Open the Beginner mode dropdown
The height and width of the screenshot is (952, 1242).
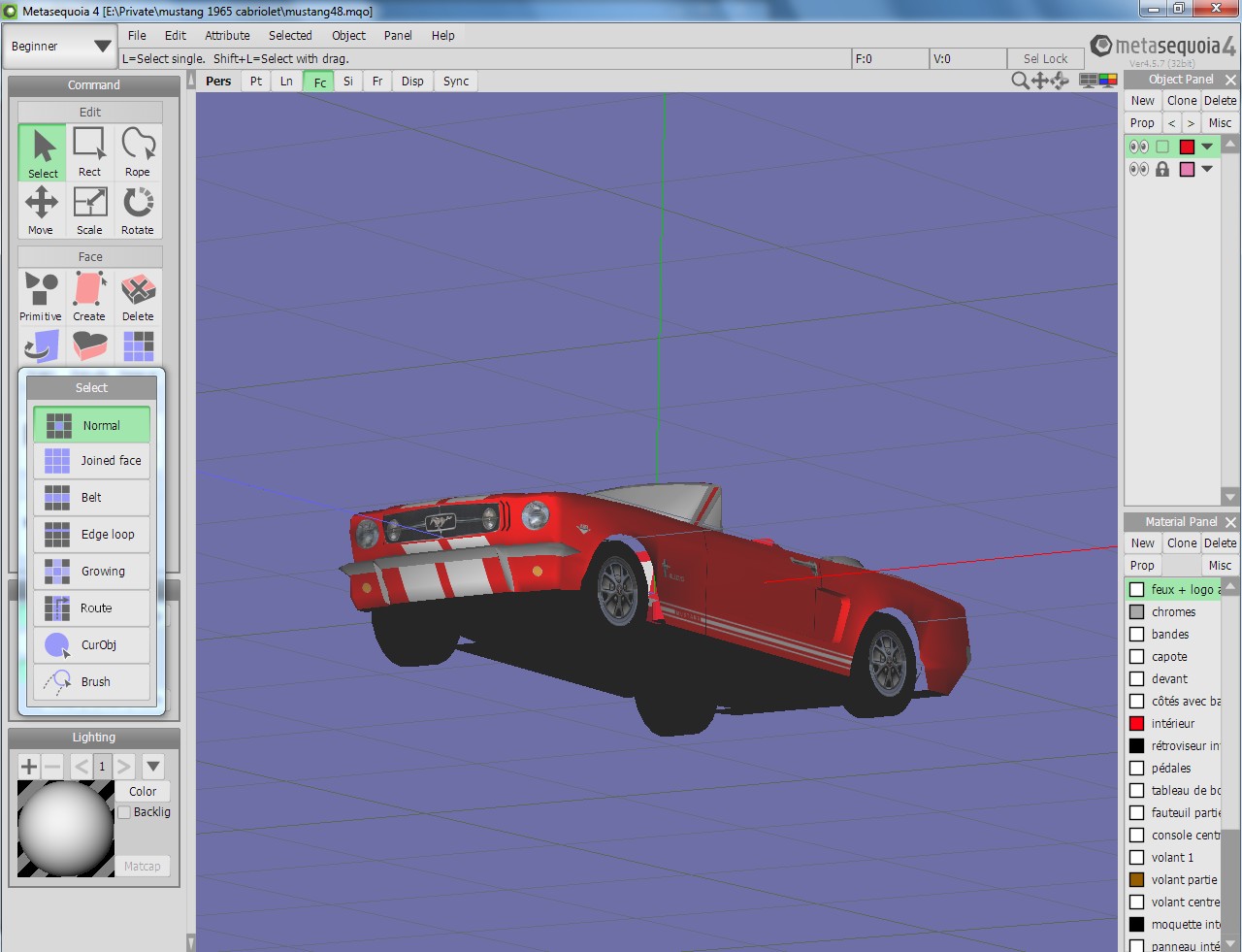[x=60, y=46]
